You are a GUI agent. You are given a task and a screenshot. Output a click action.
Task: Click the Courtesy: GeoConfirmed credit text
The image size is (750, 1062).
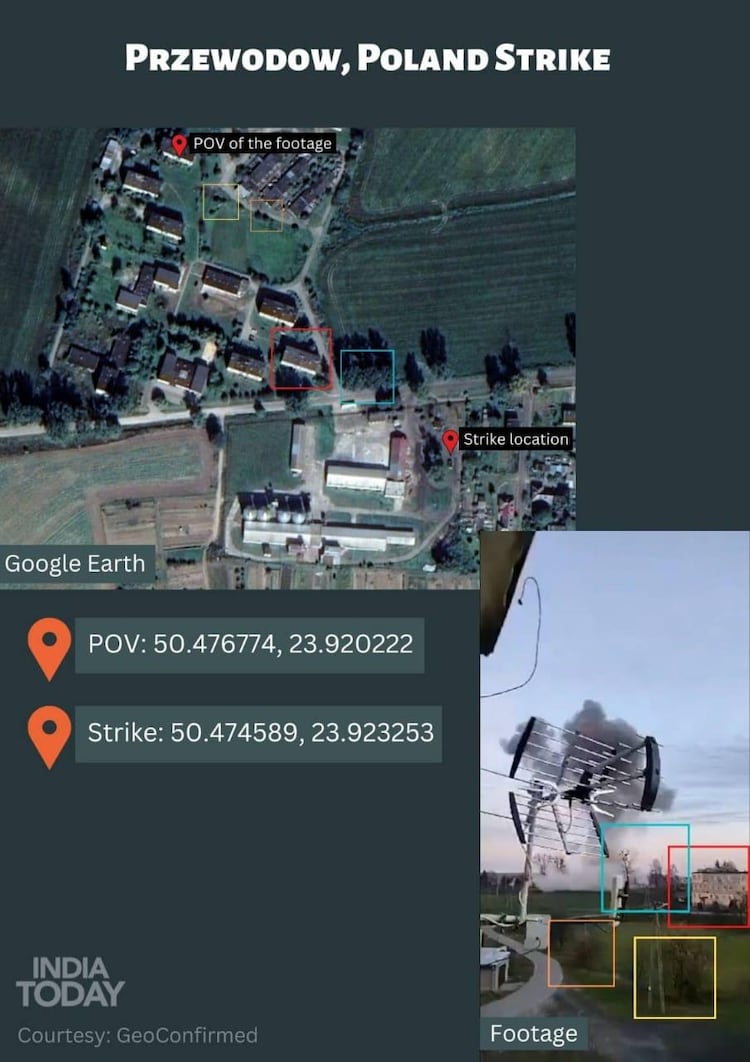[138, 1036]
